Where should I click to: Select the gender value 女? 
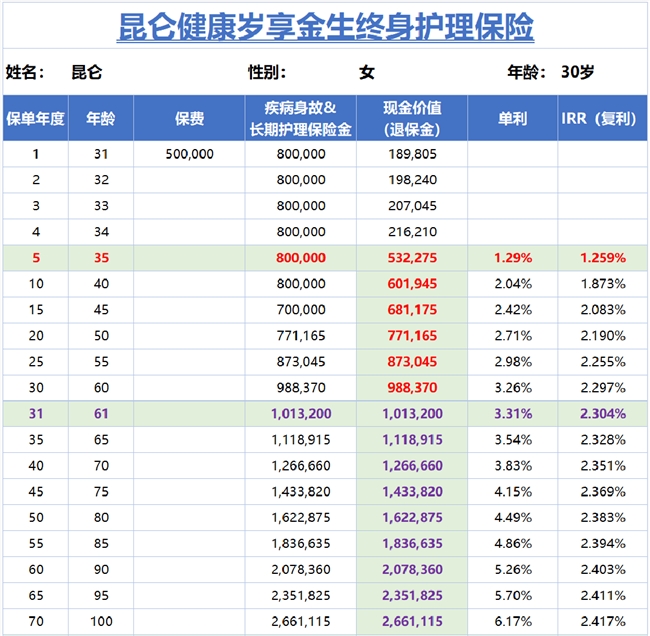point(367,72)
